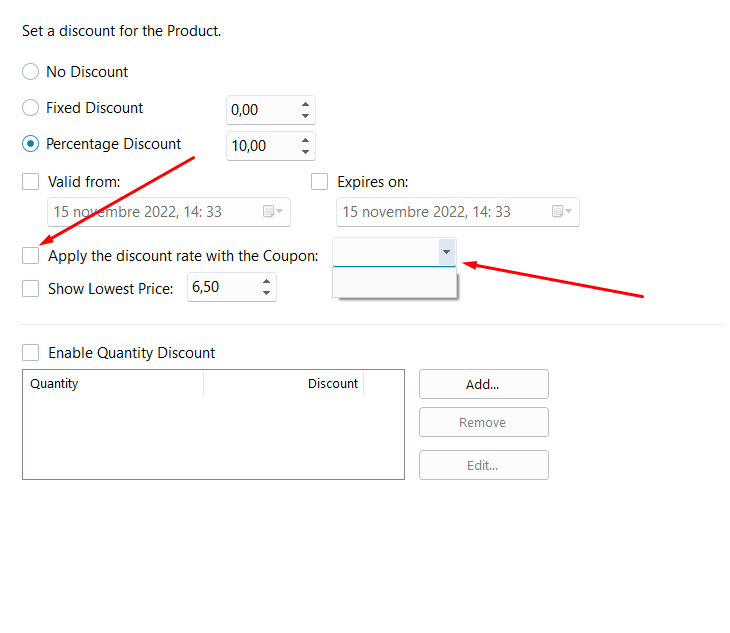Expand the Coupon dropdown arrow
The width and height of the screenshot is (730, 633).
click(x=446, y=253)
